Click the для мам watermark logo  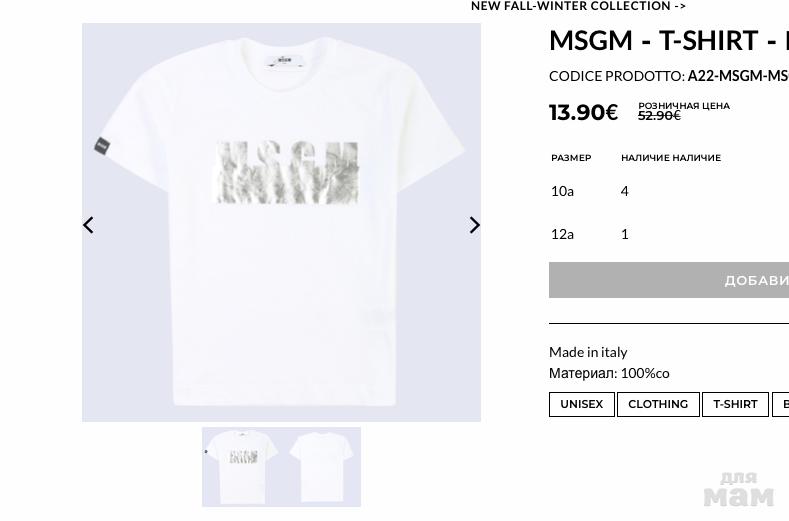tap(739, 488)
